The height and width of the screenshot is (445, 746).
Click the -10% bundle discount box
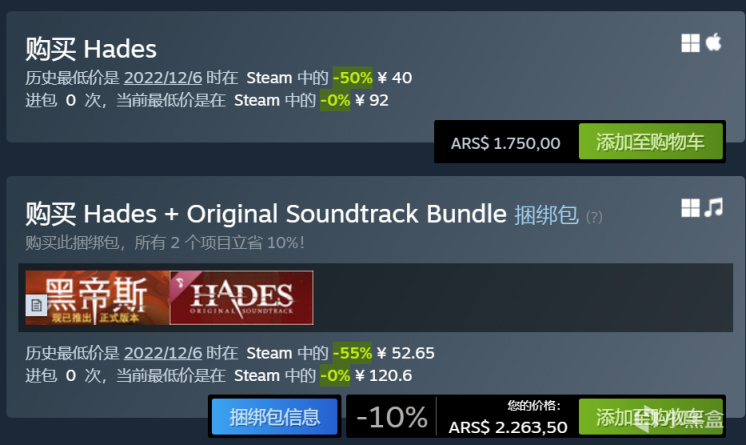392,417
